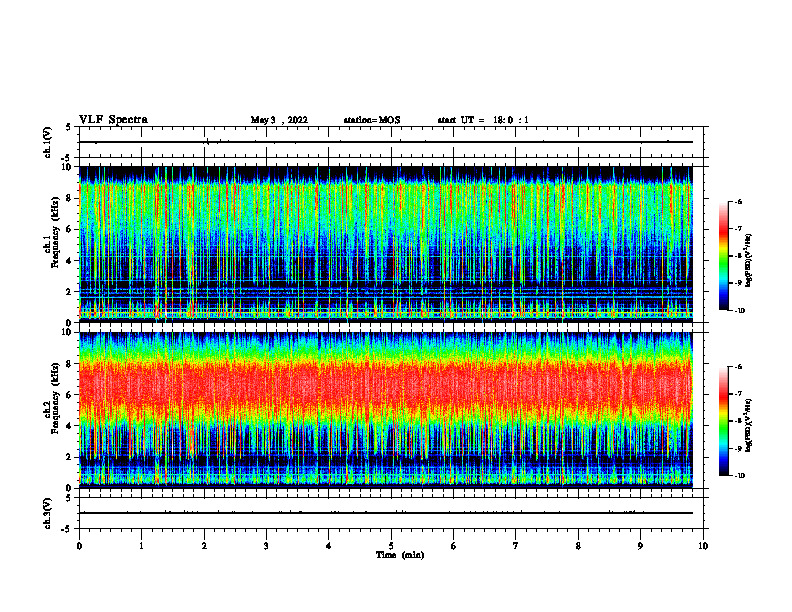This screenshot has height=612, width=792.
Task: Click time axis tick label "0"
Action: 79,546
